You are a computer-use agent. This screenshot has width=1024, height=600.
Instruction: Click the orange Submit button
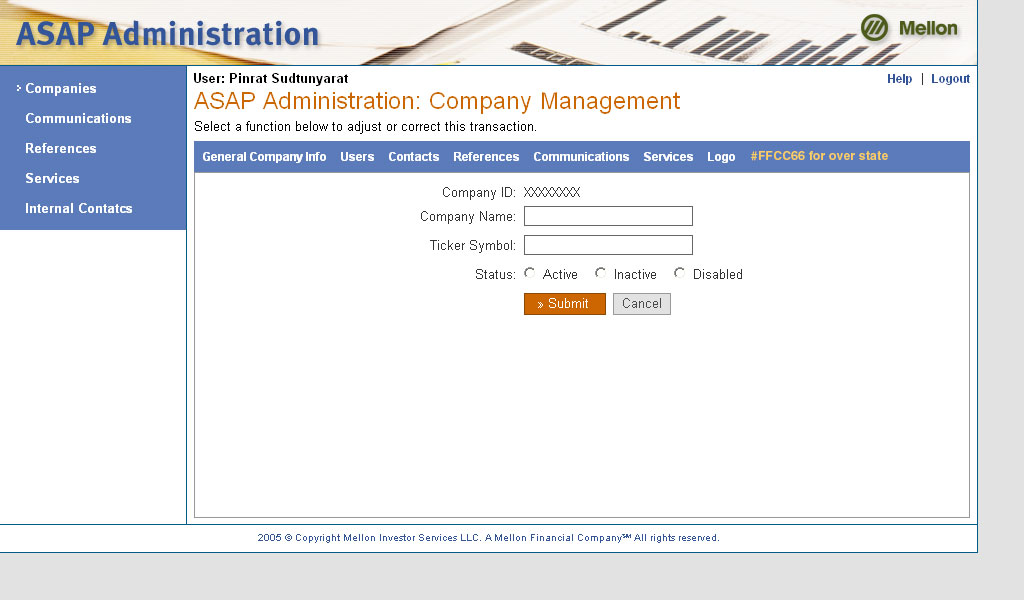565,304
